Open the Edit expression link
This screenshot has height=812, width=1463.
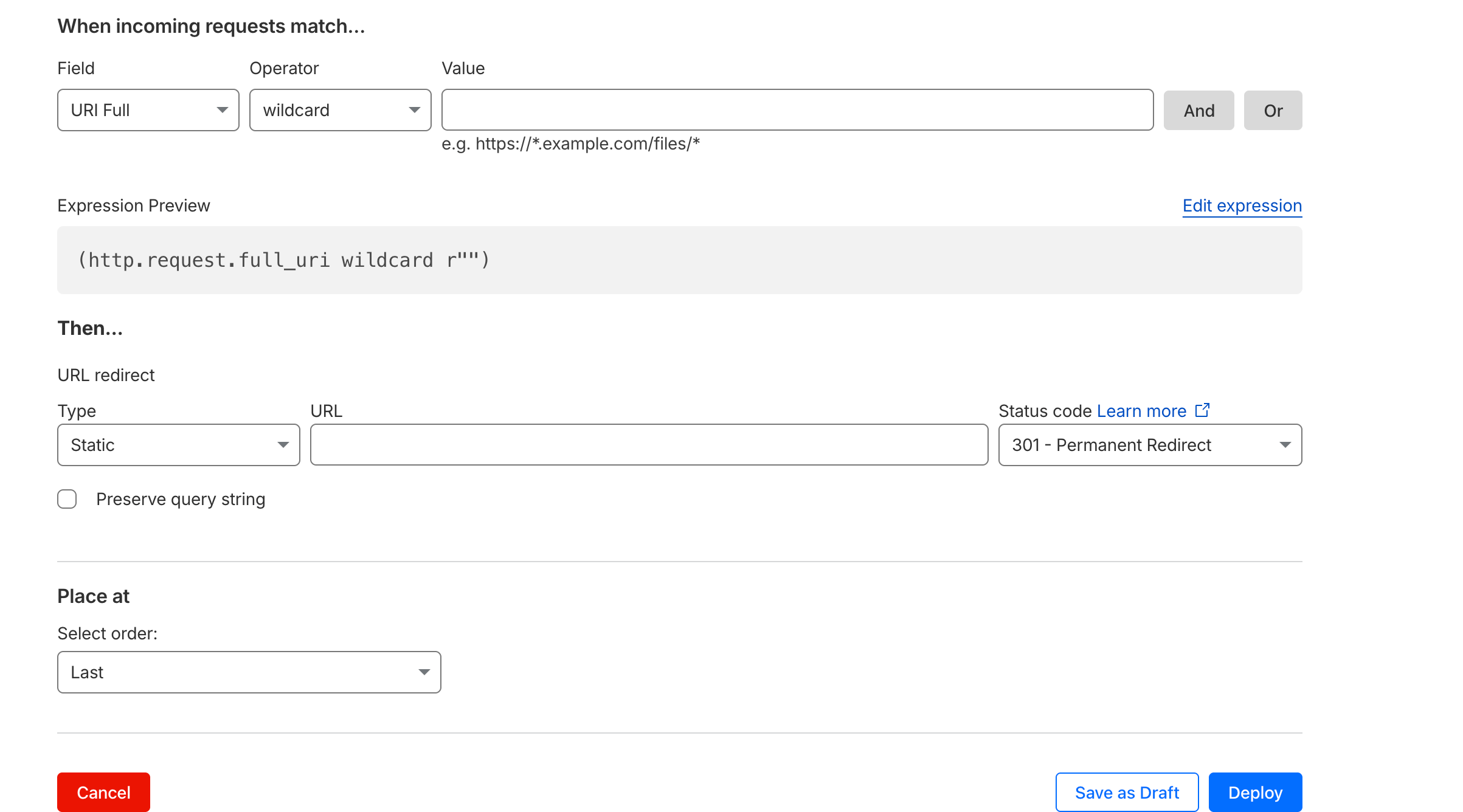[x=1242, y=205]
